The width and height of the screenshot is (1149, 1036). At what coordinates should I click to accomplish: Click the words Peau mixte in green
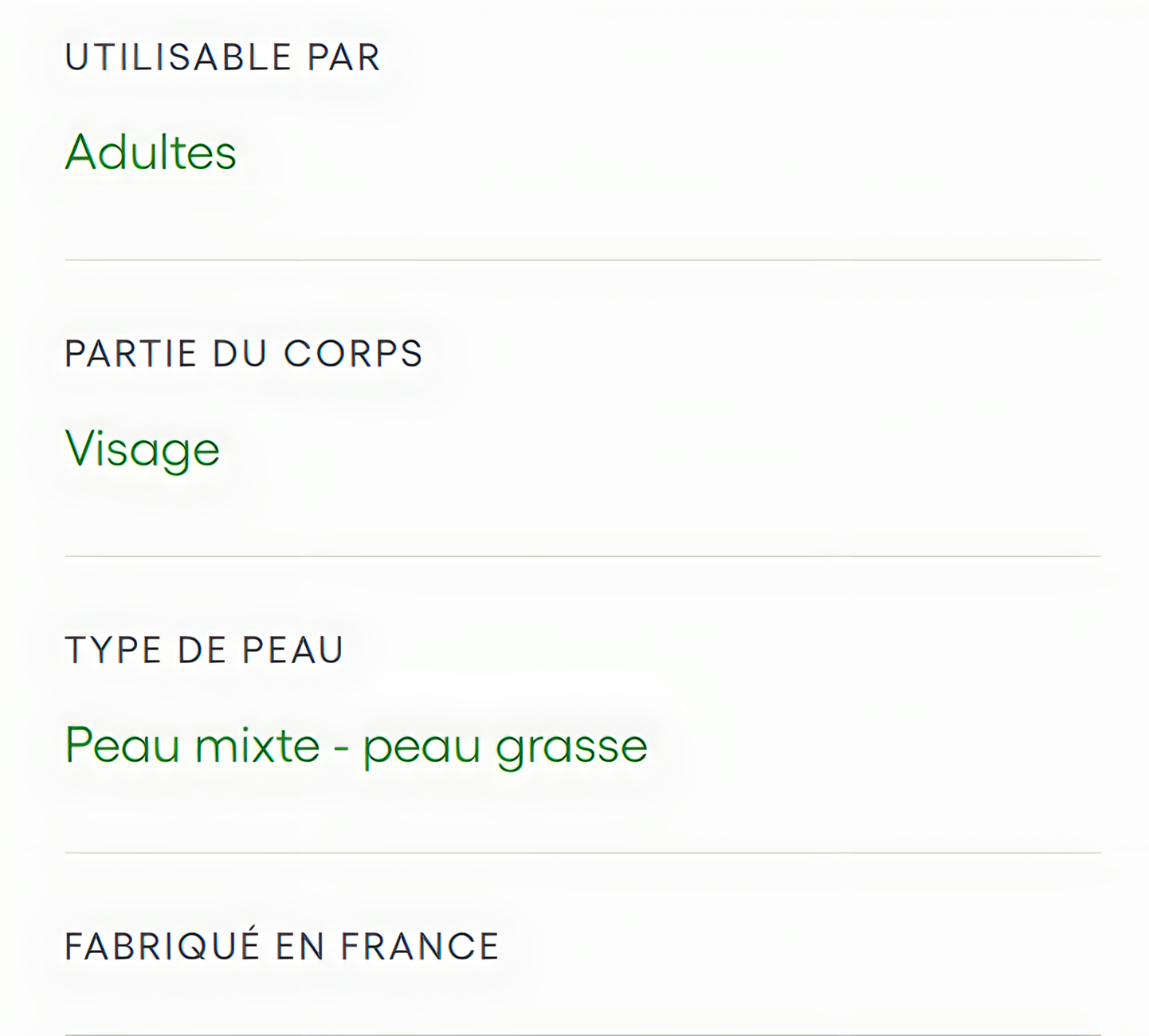192,746
